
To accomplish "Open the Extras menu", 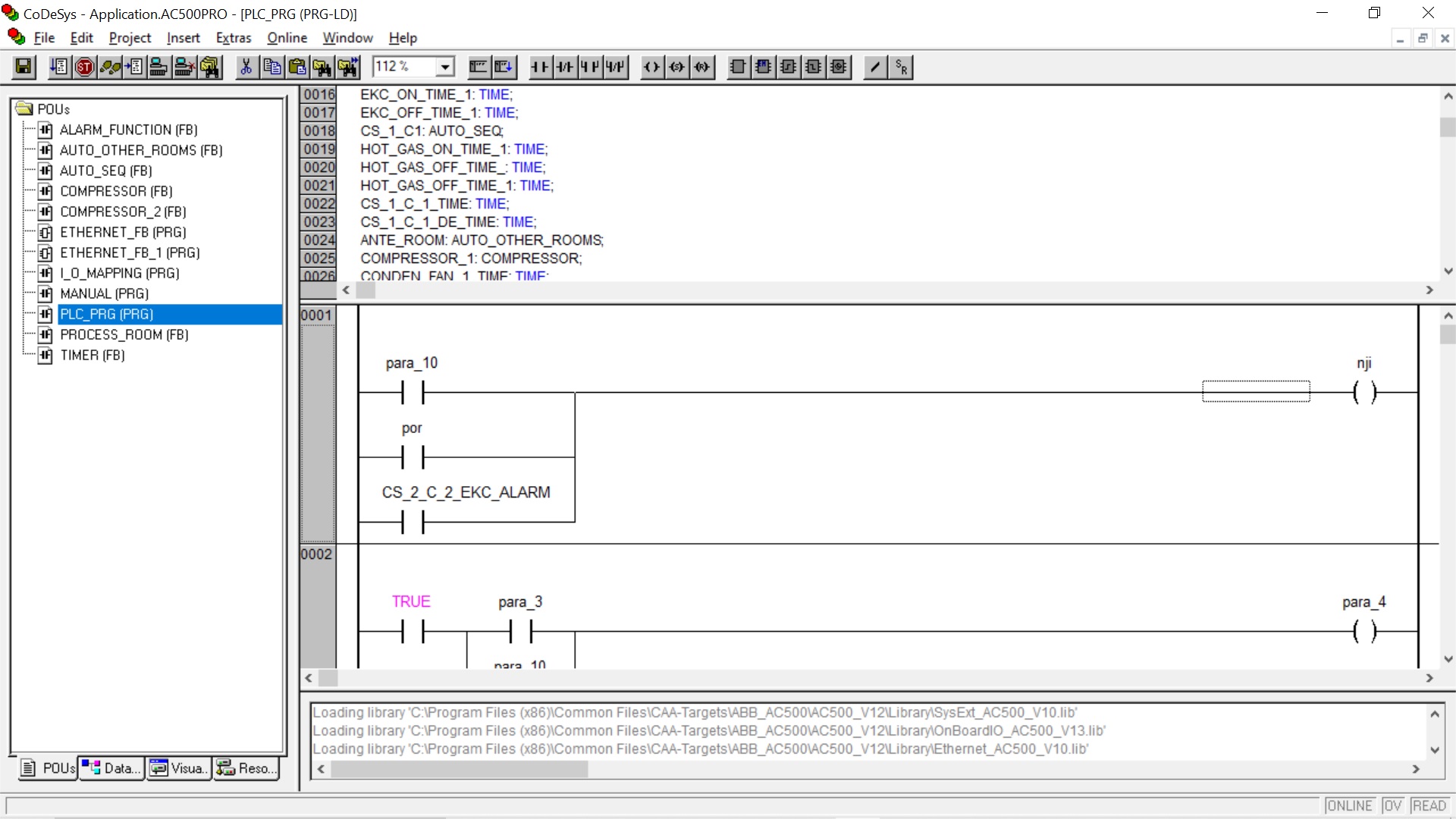I will 233,38.
